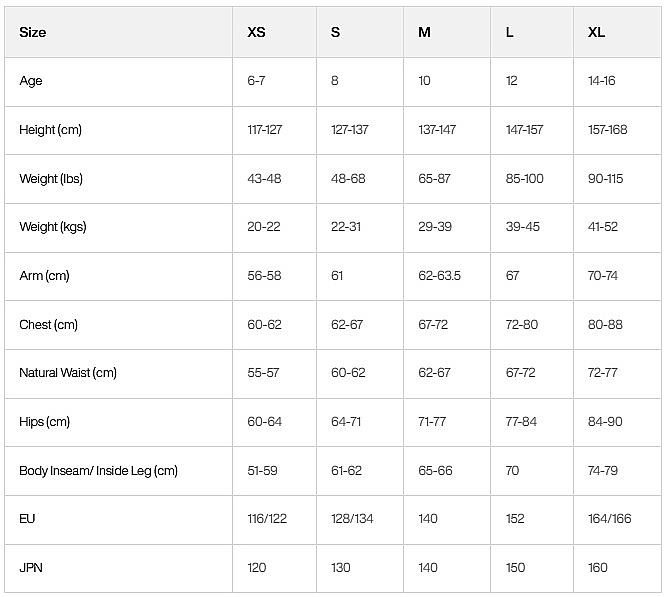
Task: Click the Age value 14-16
Action: (602, 81)
